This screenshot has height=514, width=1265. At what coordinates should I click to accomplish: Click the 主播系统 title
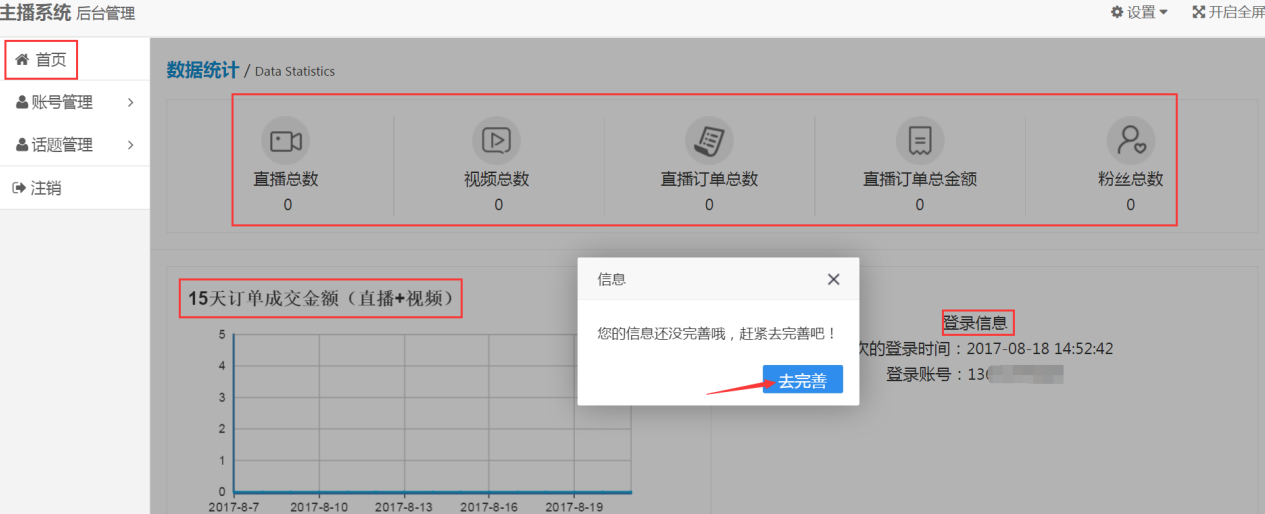(35, 13)
